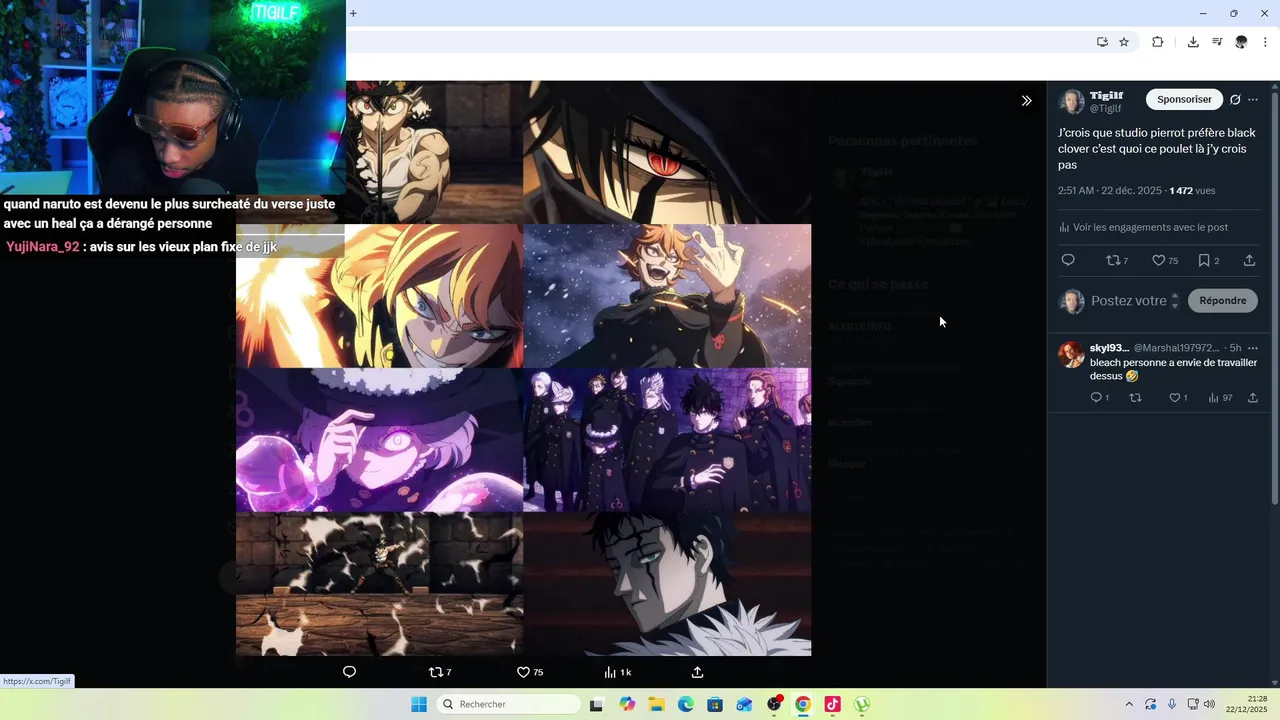
Task: Open Task View on the taskbar
Action: [596, 704]
